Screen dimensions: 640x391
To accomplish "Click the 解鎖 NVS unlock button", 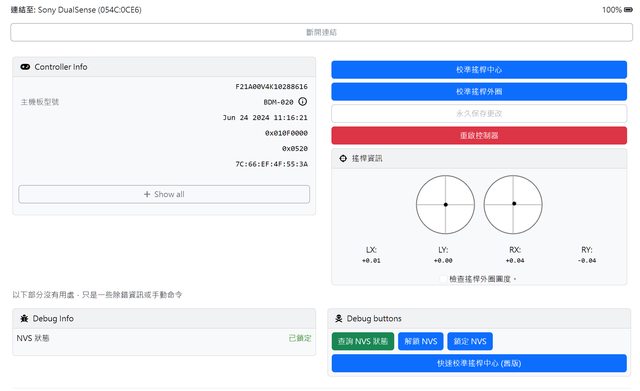I will [x=421, y=341].
